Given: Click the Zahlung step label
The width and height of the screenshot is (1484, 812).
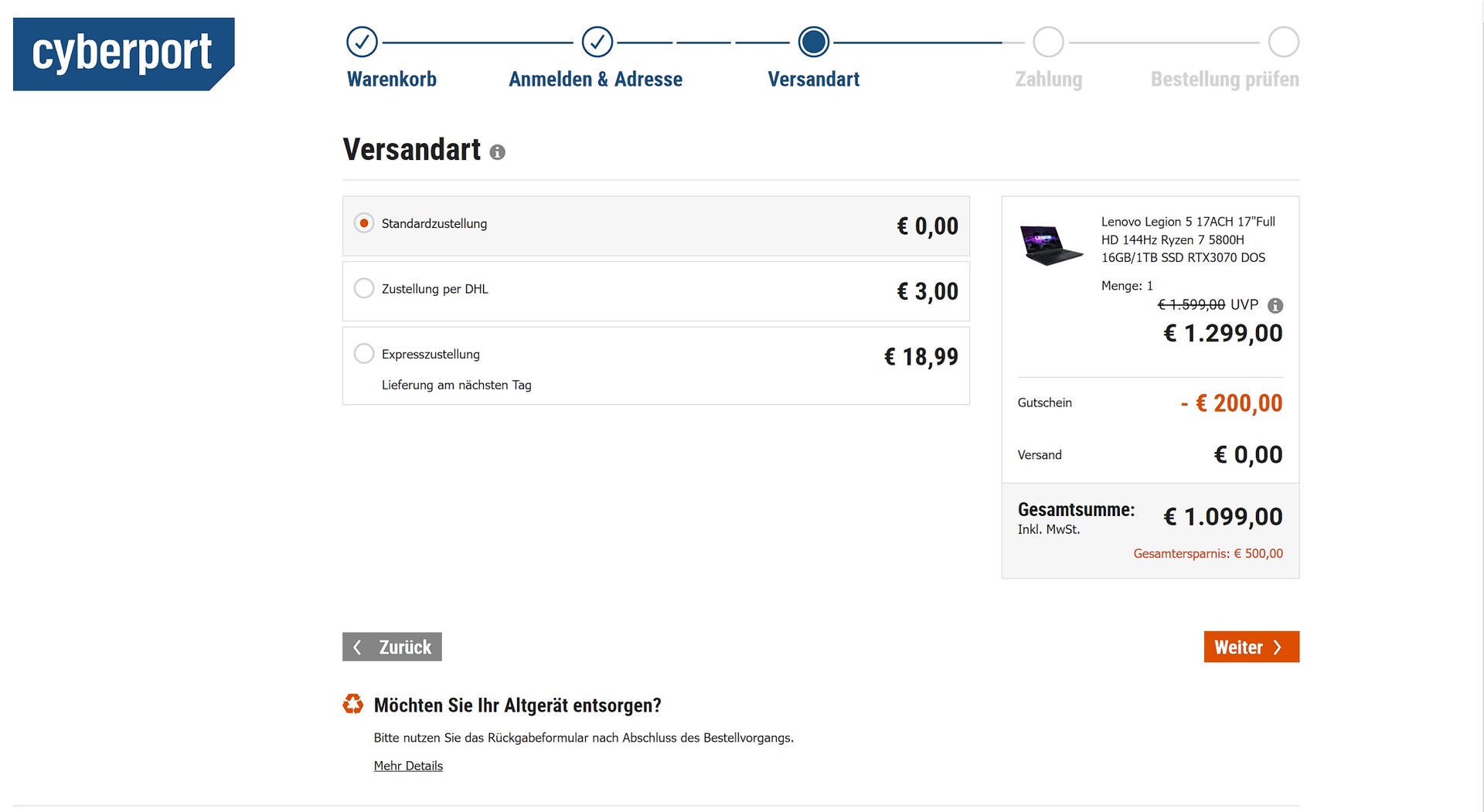Looking at the screenshot, I should 1048,79.
